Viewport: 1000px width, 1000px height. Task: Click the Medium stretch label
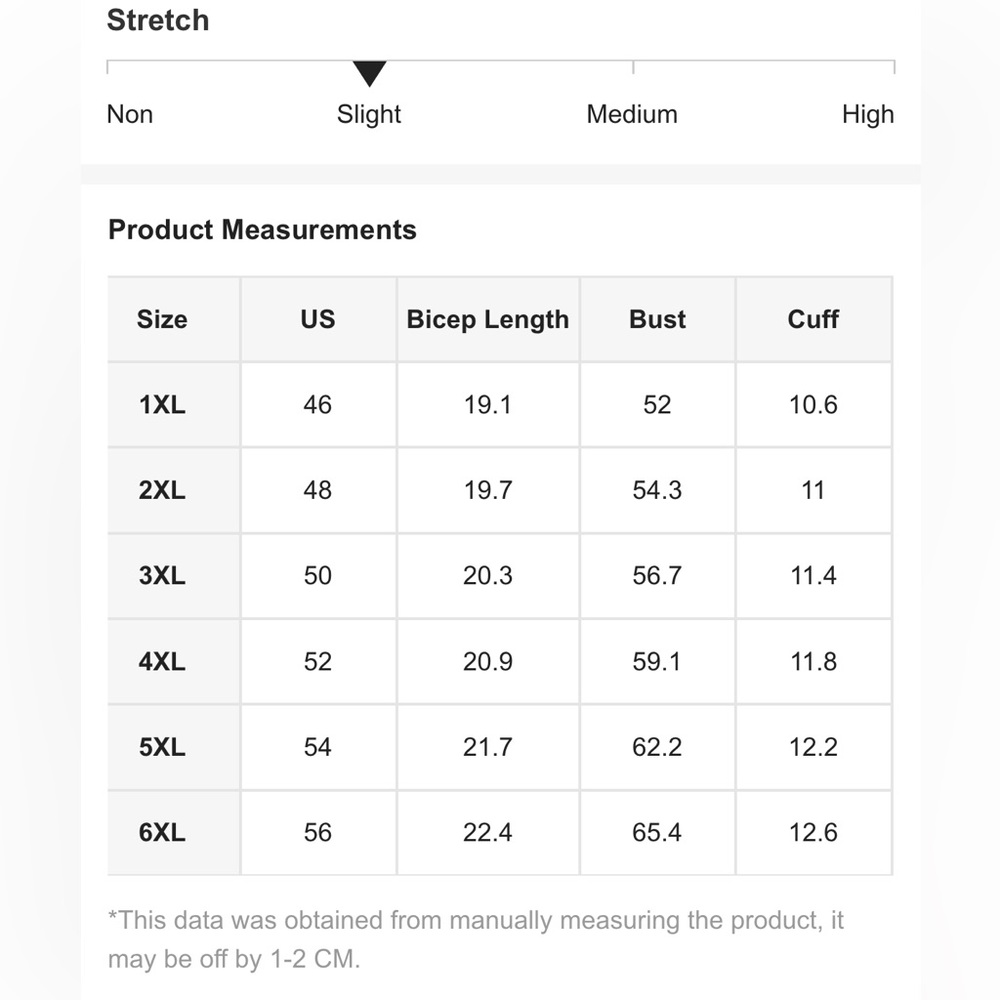632,114
